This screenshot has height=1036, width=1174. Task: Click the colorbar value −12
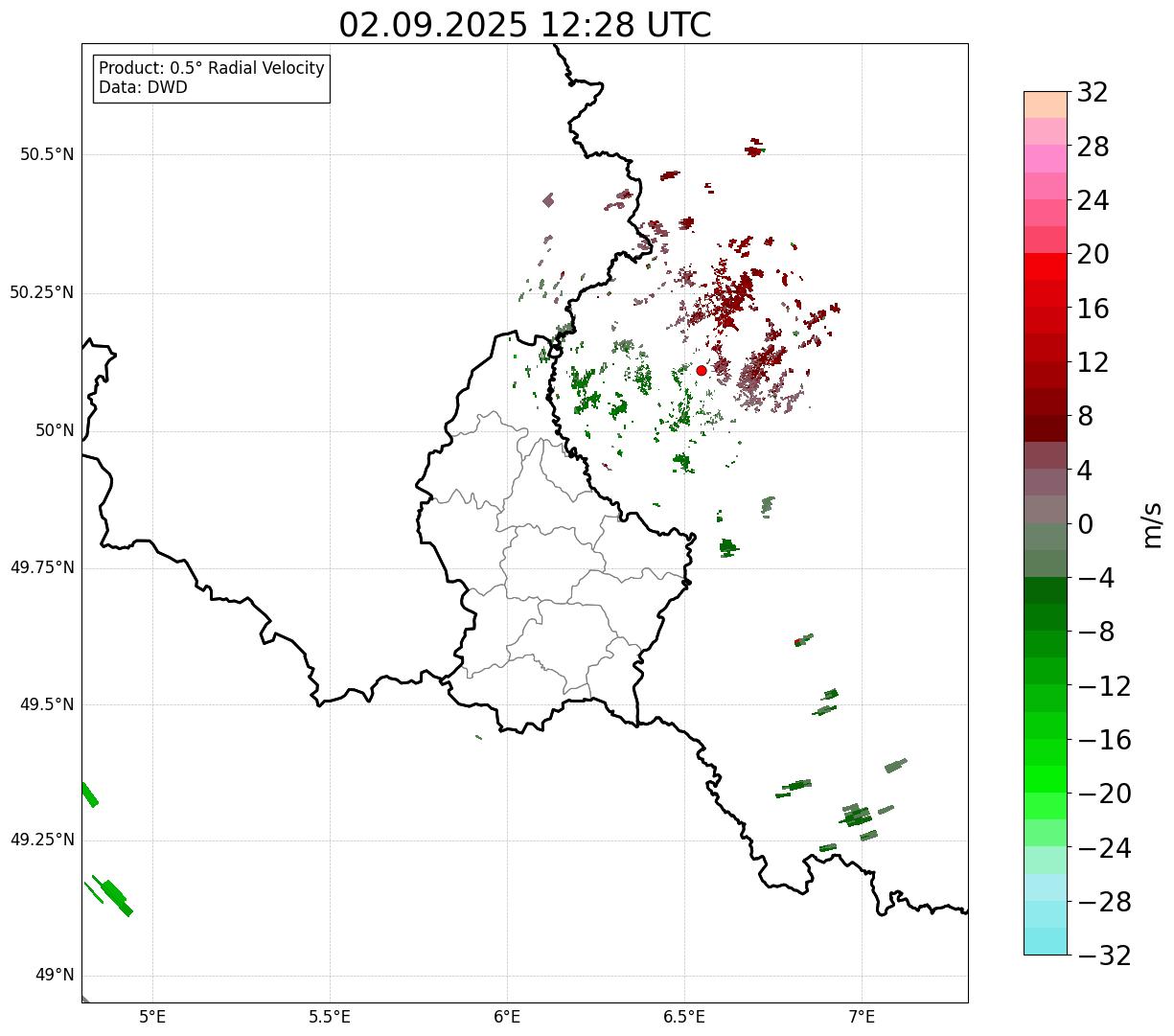(1104, 686)
